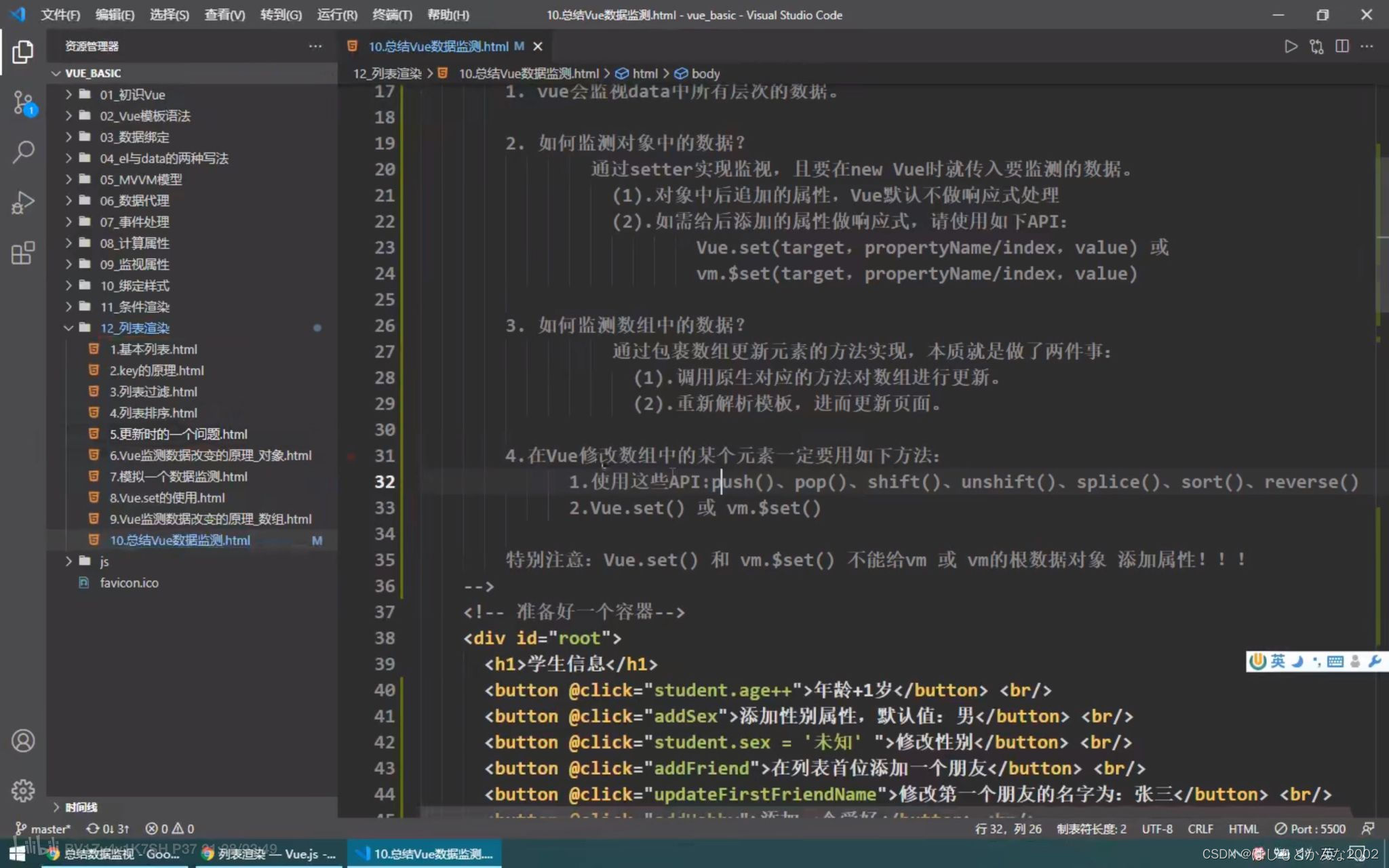The image size is (1389, 868).
Task: Open the Run and Debug view
Action: pos(23,202)
